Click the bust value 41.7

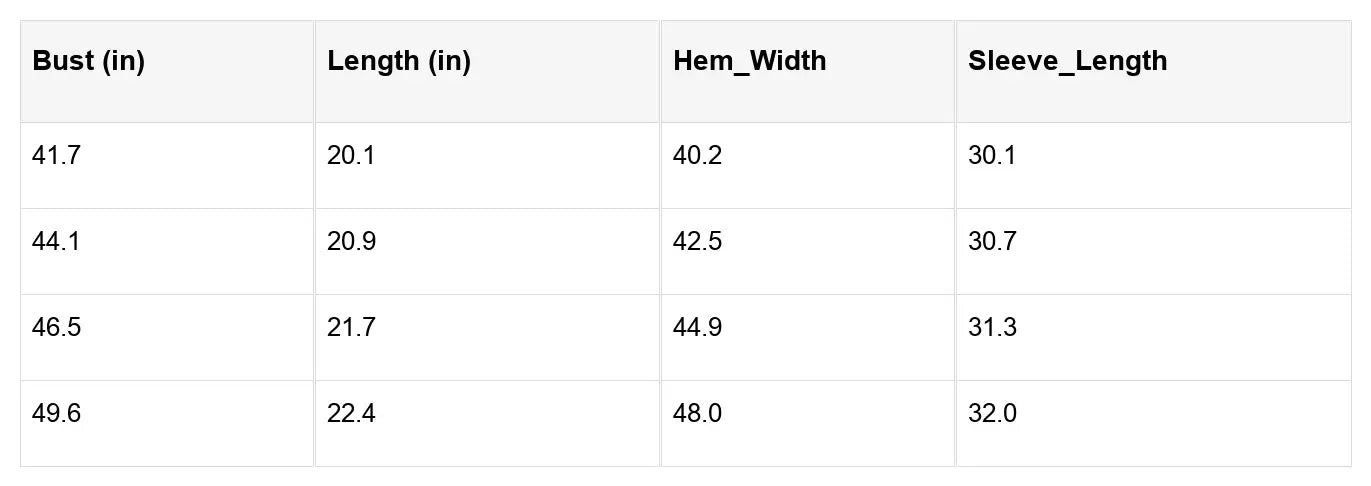[x=57, y=156]
